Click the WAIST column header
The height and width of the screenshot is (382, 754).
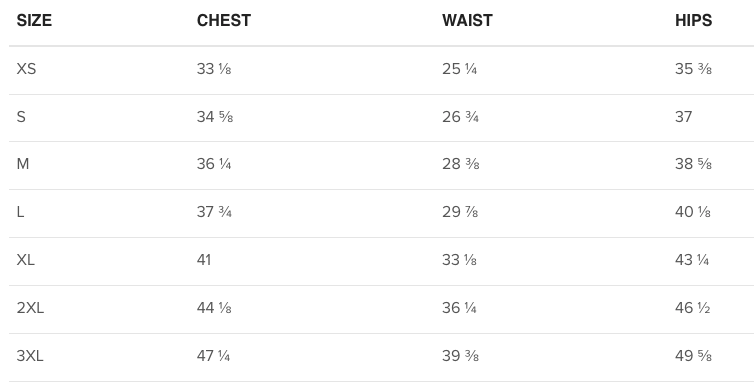coord(467,21)
